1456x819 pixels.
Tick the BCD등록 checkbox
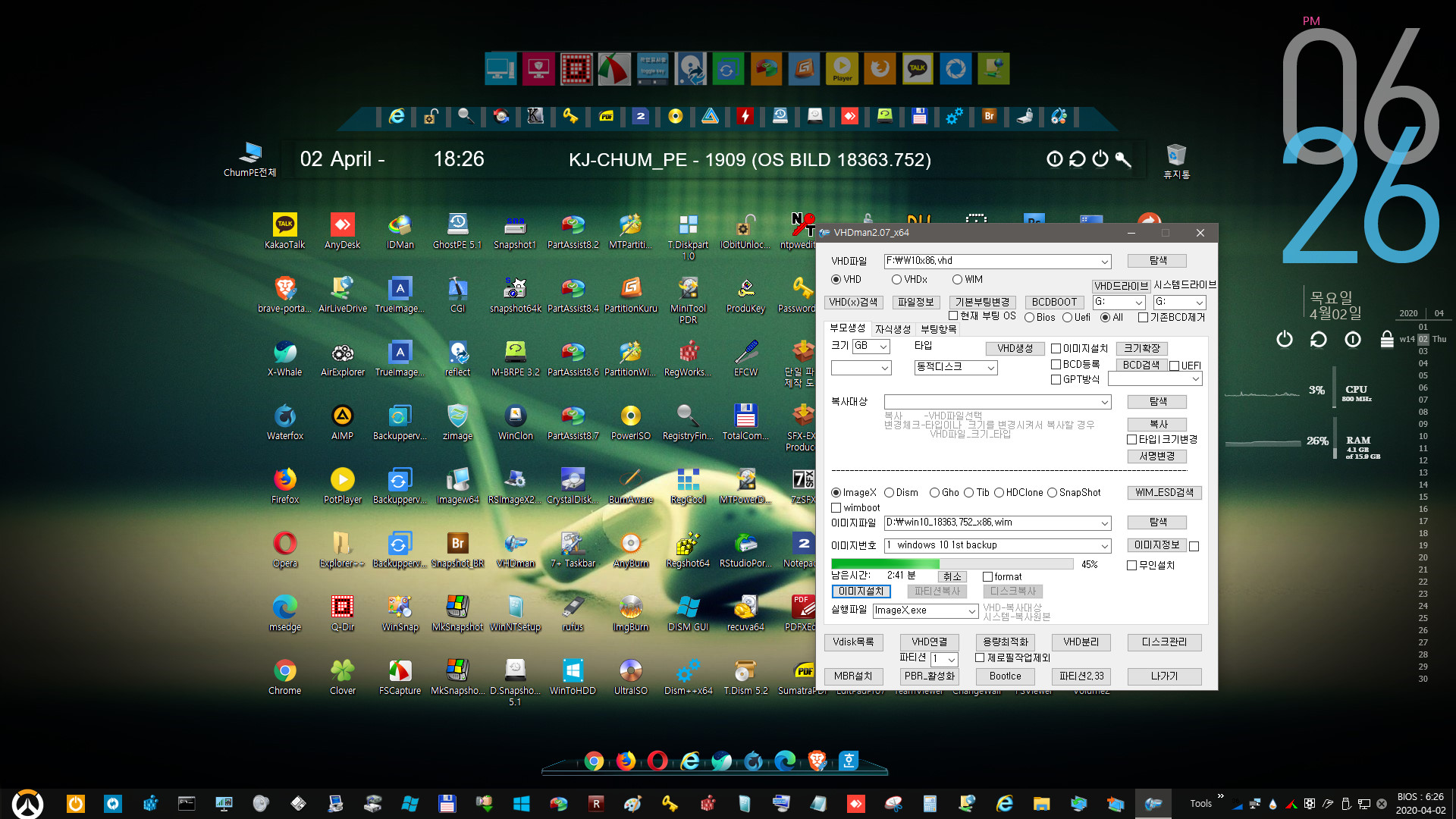click(1056, 365)
